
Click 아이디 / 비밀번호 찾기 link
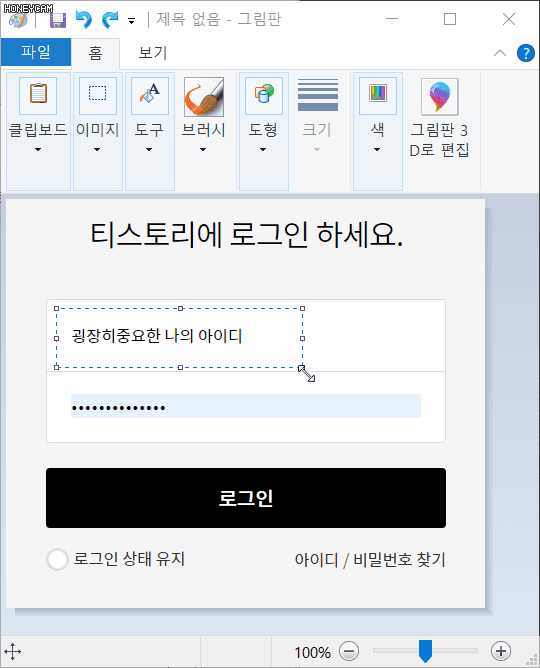[x=370, y=559]
